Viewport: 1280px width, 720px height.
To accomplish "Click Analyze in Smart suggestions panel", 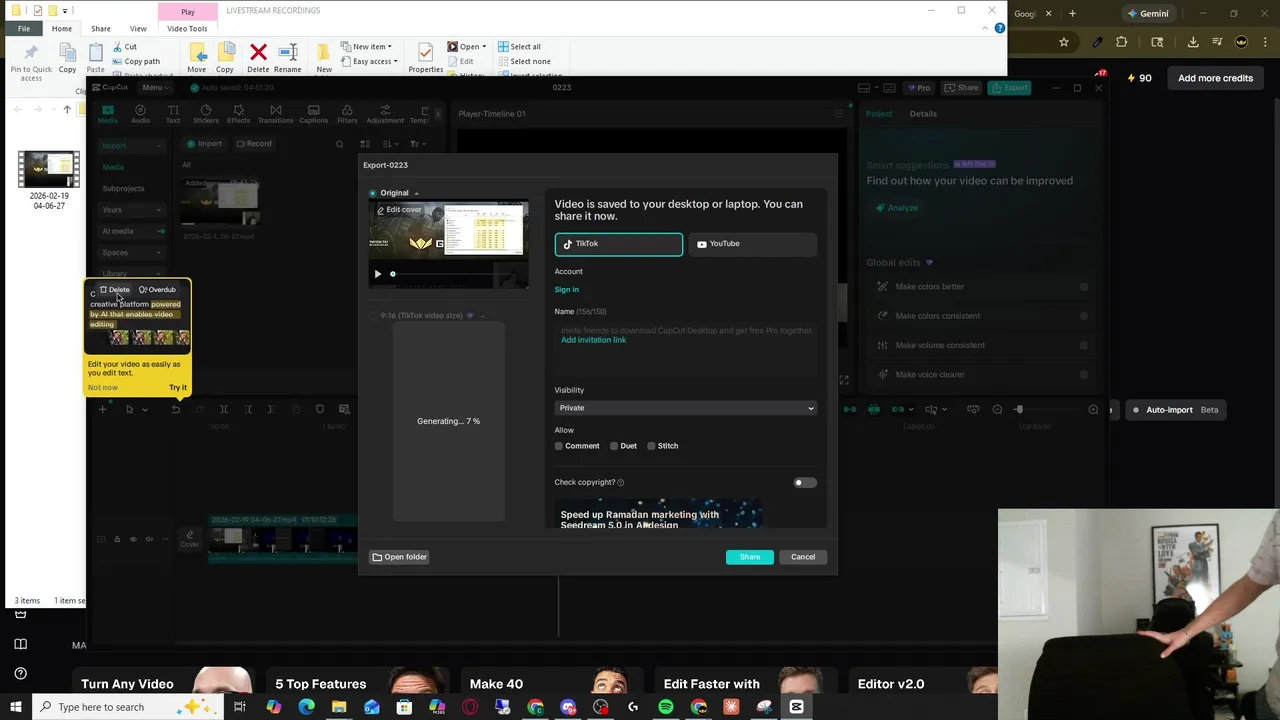I will tap(896, 208).
